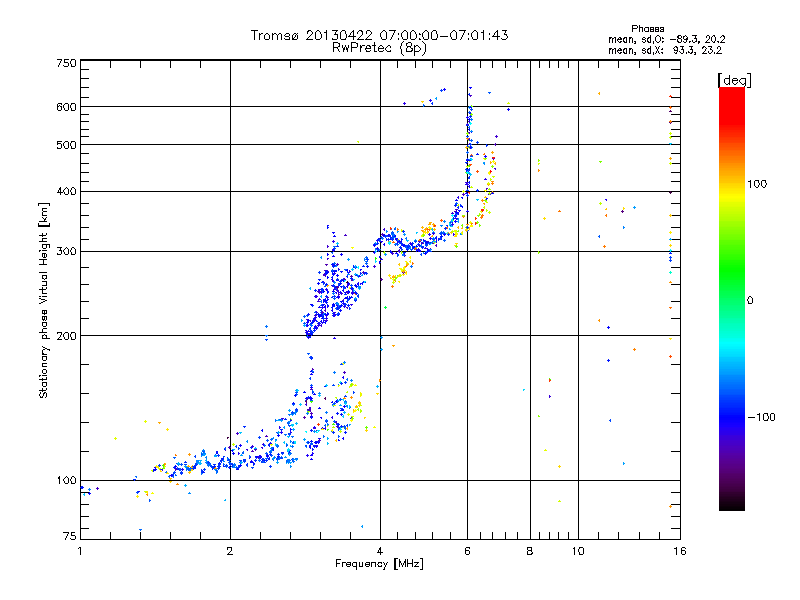Image resolution: width=800 pixels, height=600 pixels.
Task: Click y-axis tick label '75'
Action: [x=70, y=536]
